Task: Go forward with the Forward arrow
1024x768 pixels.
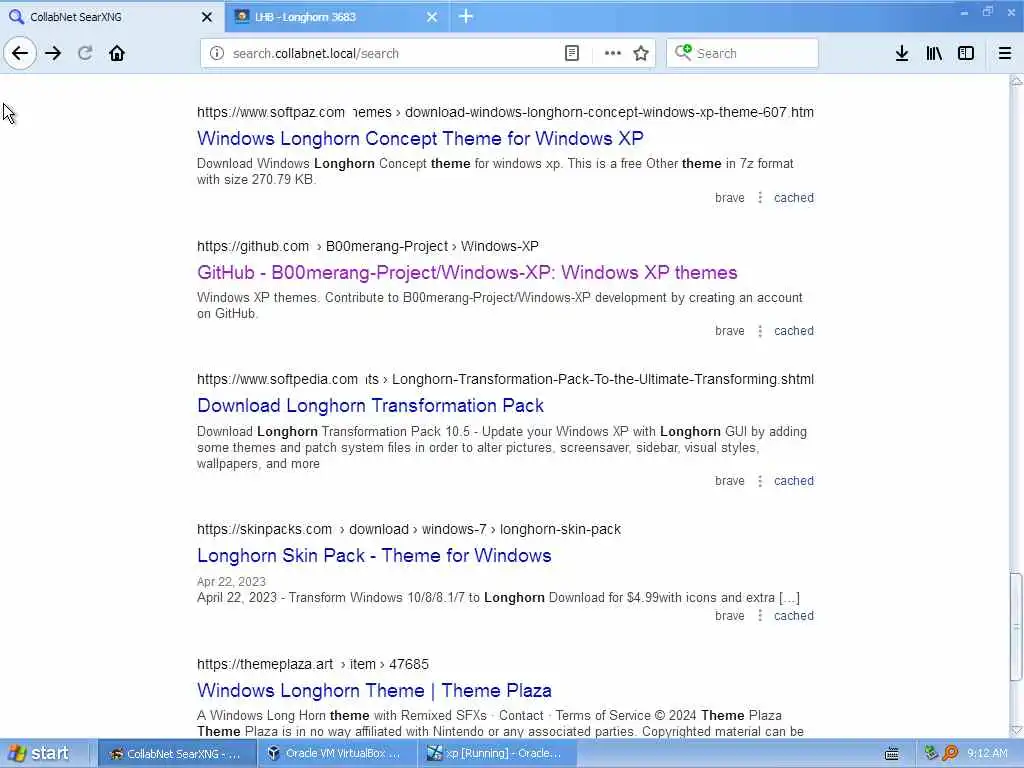Action: (x=53, y=53)
